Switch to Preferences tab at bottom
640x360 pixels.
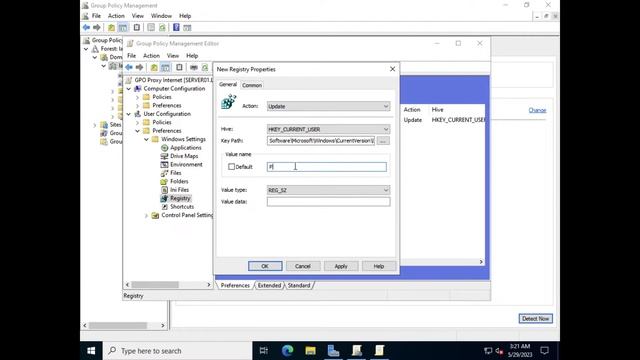(235, 285)
